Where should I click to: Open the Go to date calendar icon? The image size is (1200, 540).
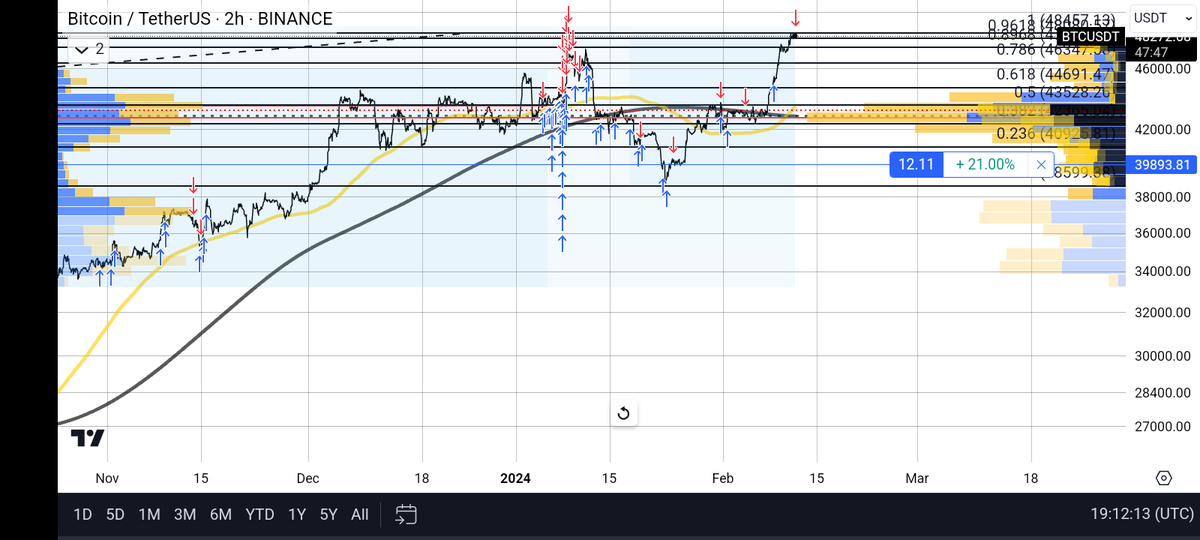pos(405,515)
